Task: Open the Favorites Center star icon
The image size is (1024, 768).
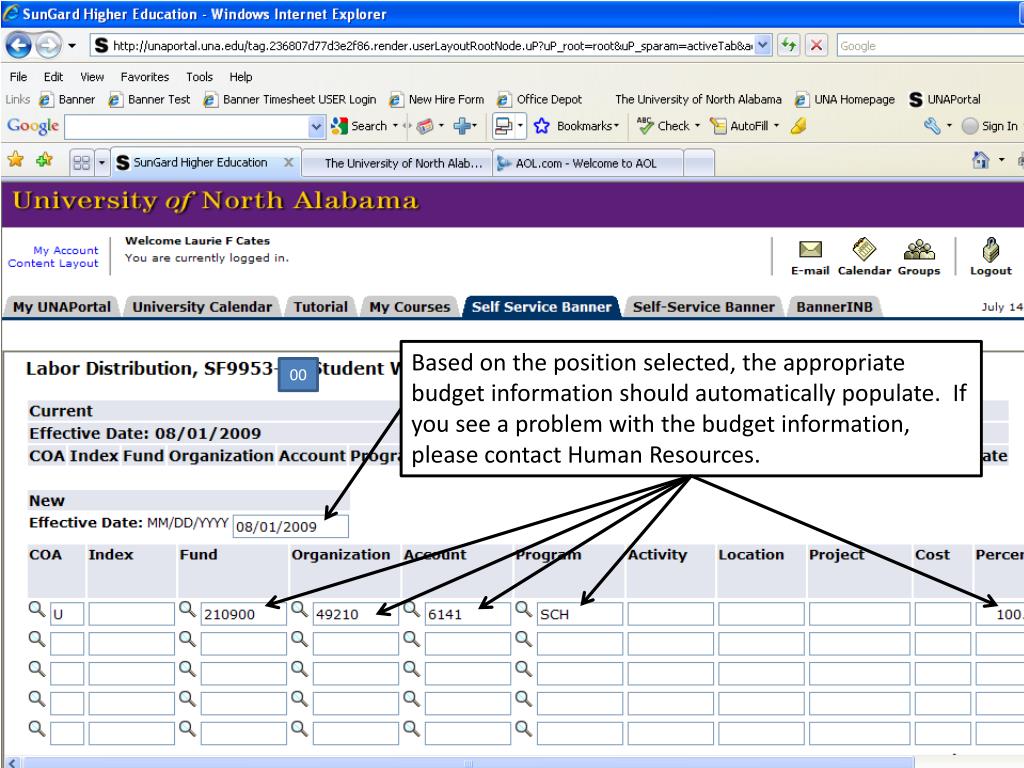Action: (x=16, y=159)
